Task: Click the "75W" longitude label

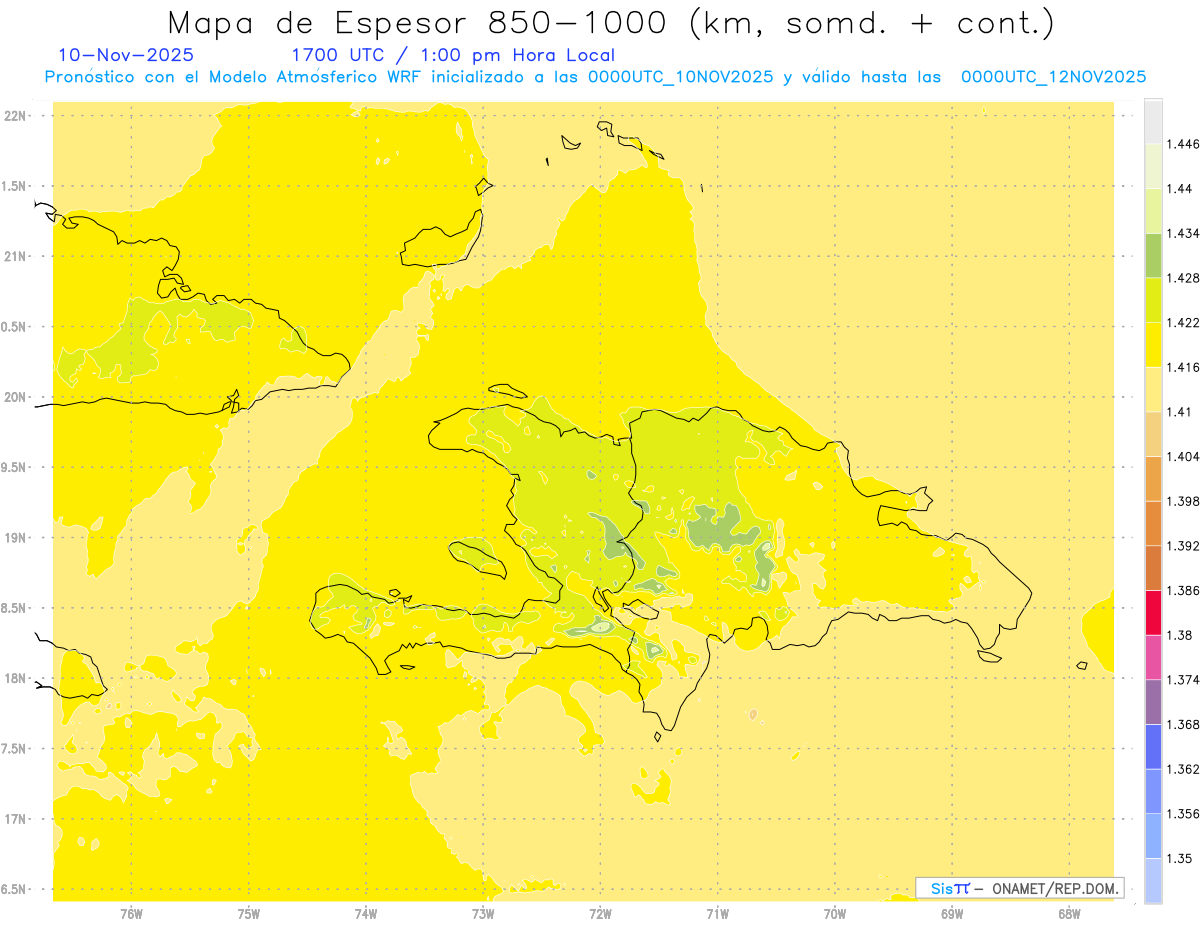Action: click(248, 913)
